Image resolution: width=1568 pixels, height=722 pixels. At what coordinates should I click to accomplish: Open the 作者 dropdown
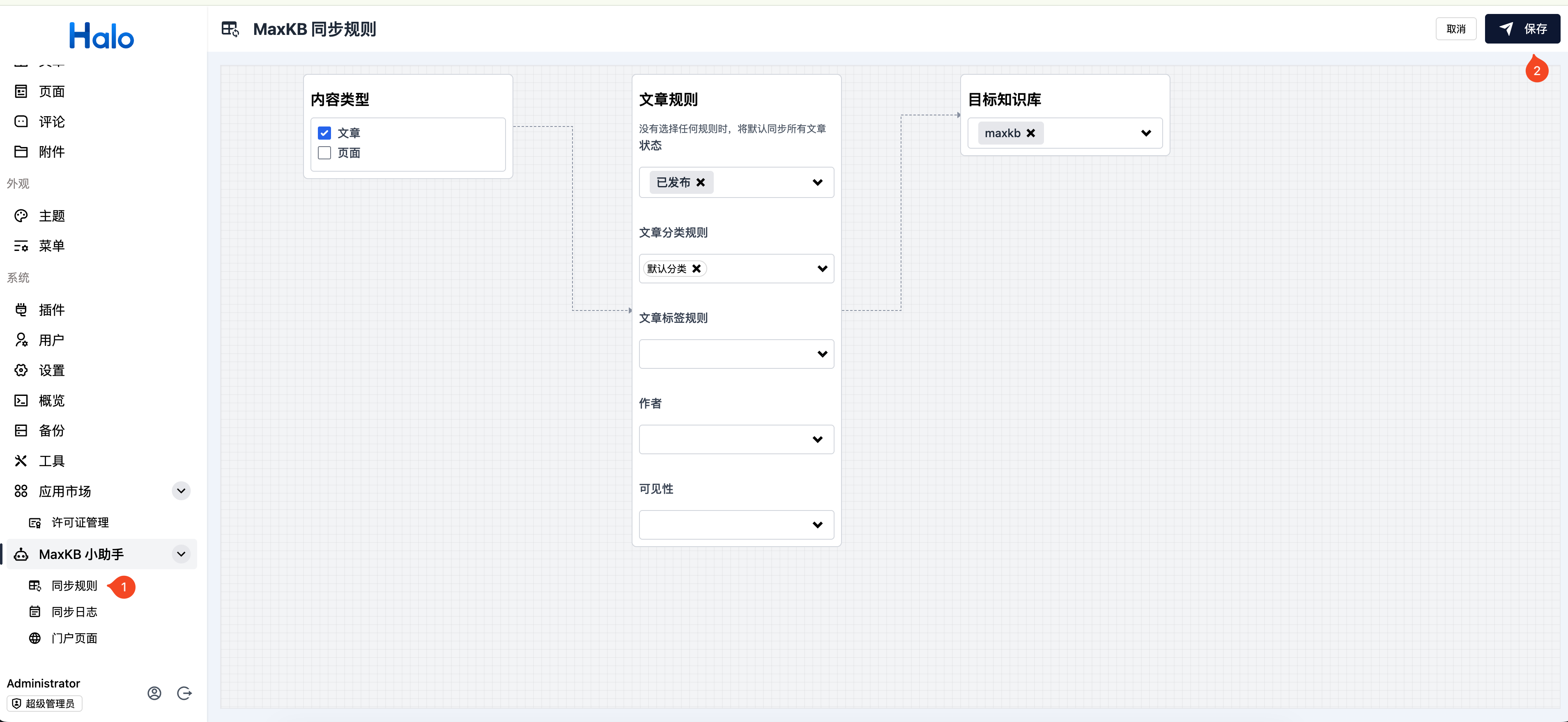click(x=817, y=439)
